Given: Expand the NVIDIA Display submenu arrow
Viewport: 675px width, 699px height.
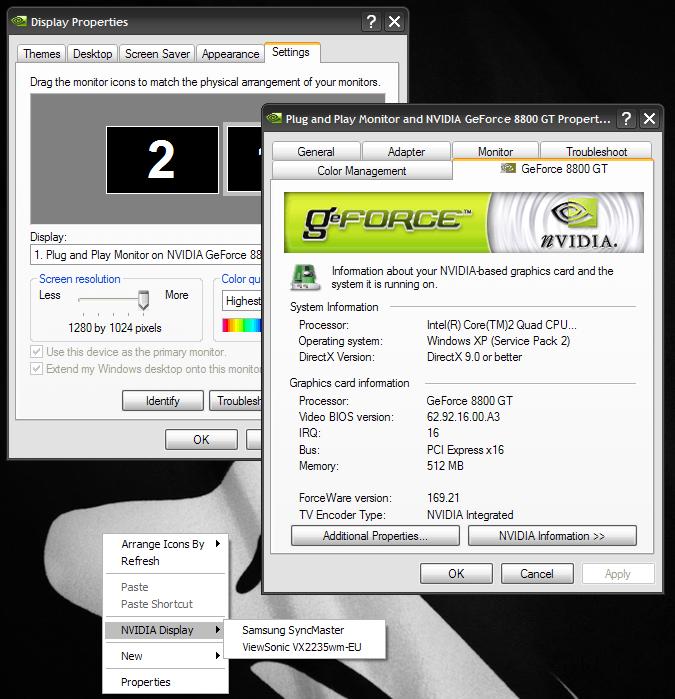Looking at the screenshot, I should tap(218, 629).
